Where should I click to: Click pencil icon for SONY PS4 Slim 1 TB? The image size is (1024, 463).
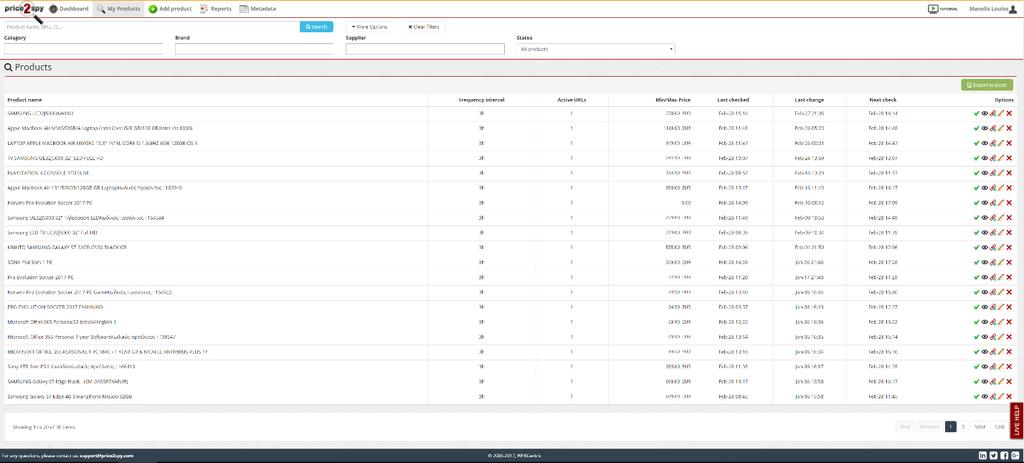pyautogui.click(x=1000, y=263)
